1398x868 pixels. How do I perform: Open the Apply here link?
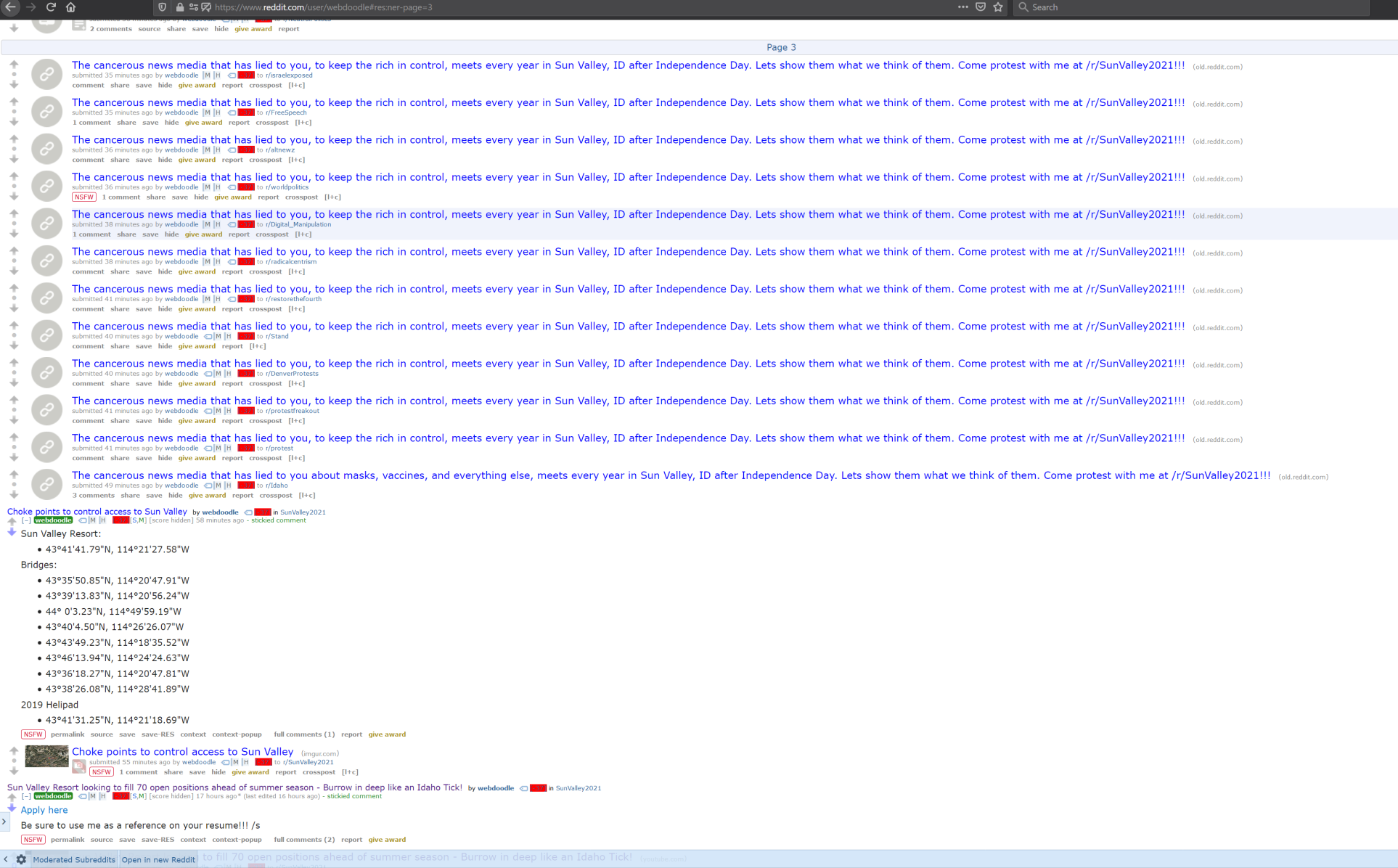[x=44, y=810]
